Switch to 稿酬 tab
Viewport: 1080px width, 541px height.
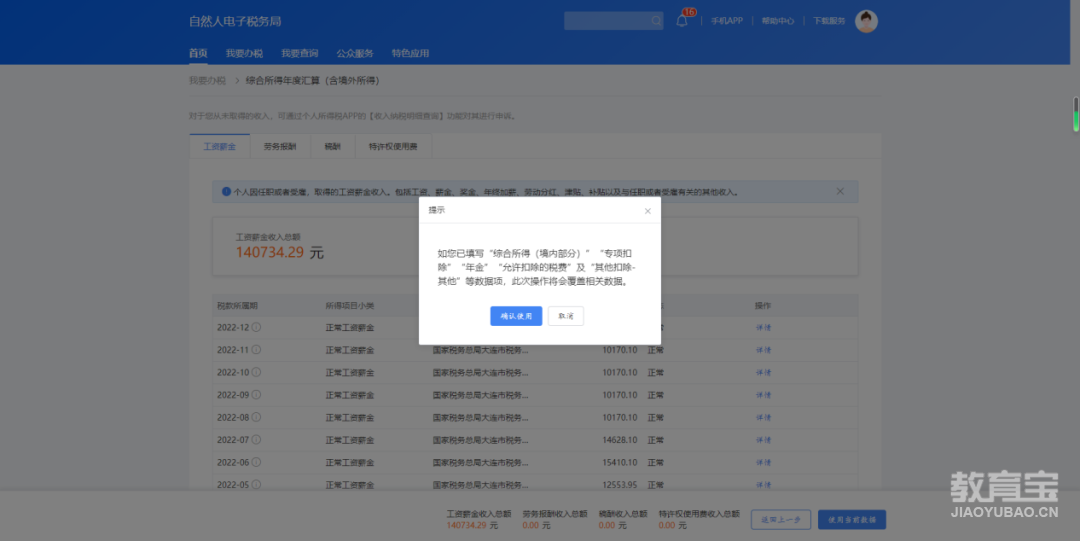(333, 146)
